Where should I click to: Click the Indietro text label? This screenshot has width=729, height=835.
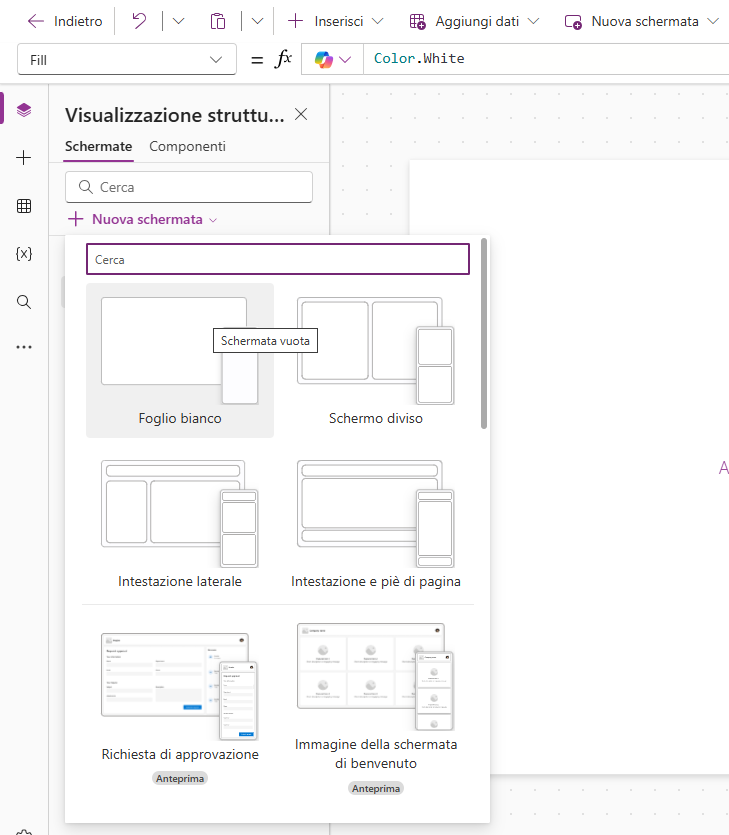point(78,21)
